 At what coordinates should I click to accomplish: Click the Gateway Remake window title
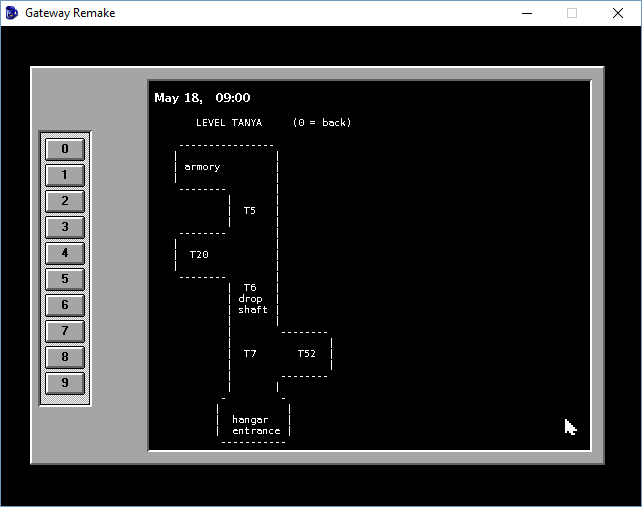pyautogui.click(x=70, y=13)
